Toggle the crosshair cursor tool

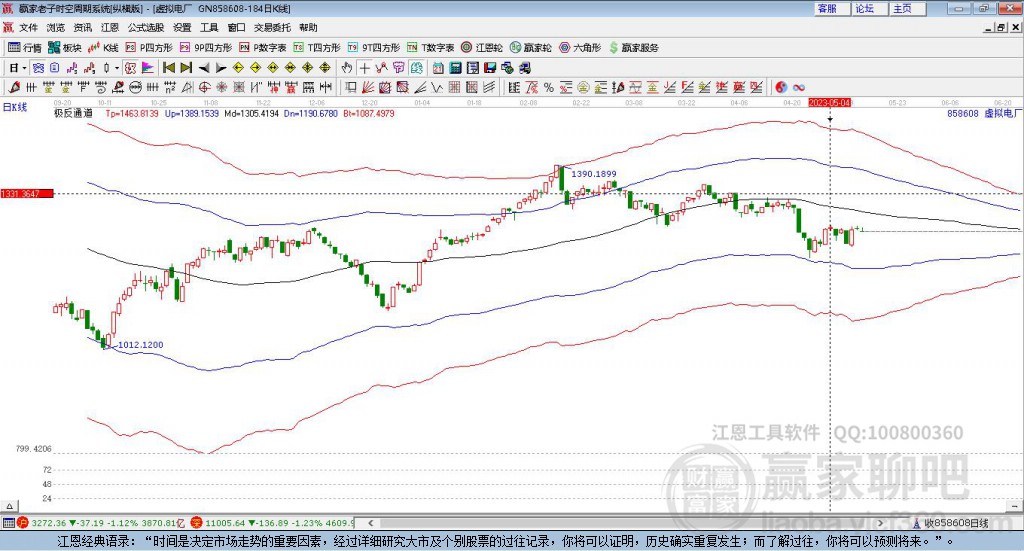tap(364, 68)
